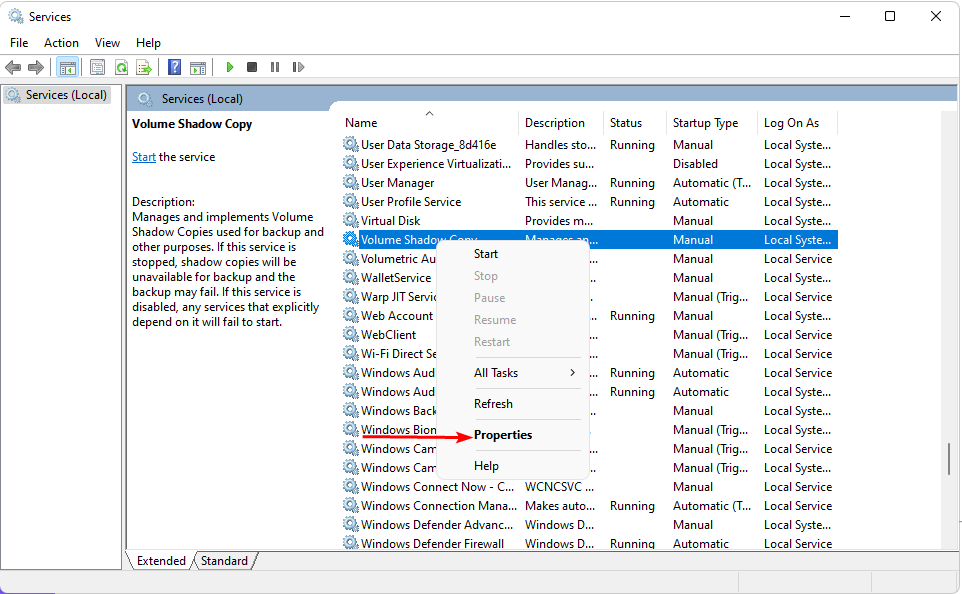Screen dimensions: 962x594
Task: Open the File menu
Action: [19, 42]
